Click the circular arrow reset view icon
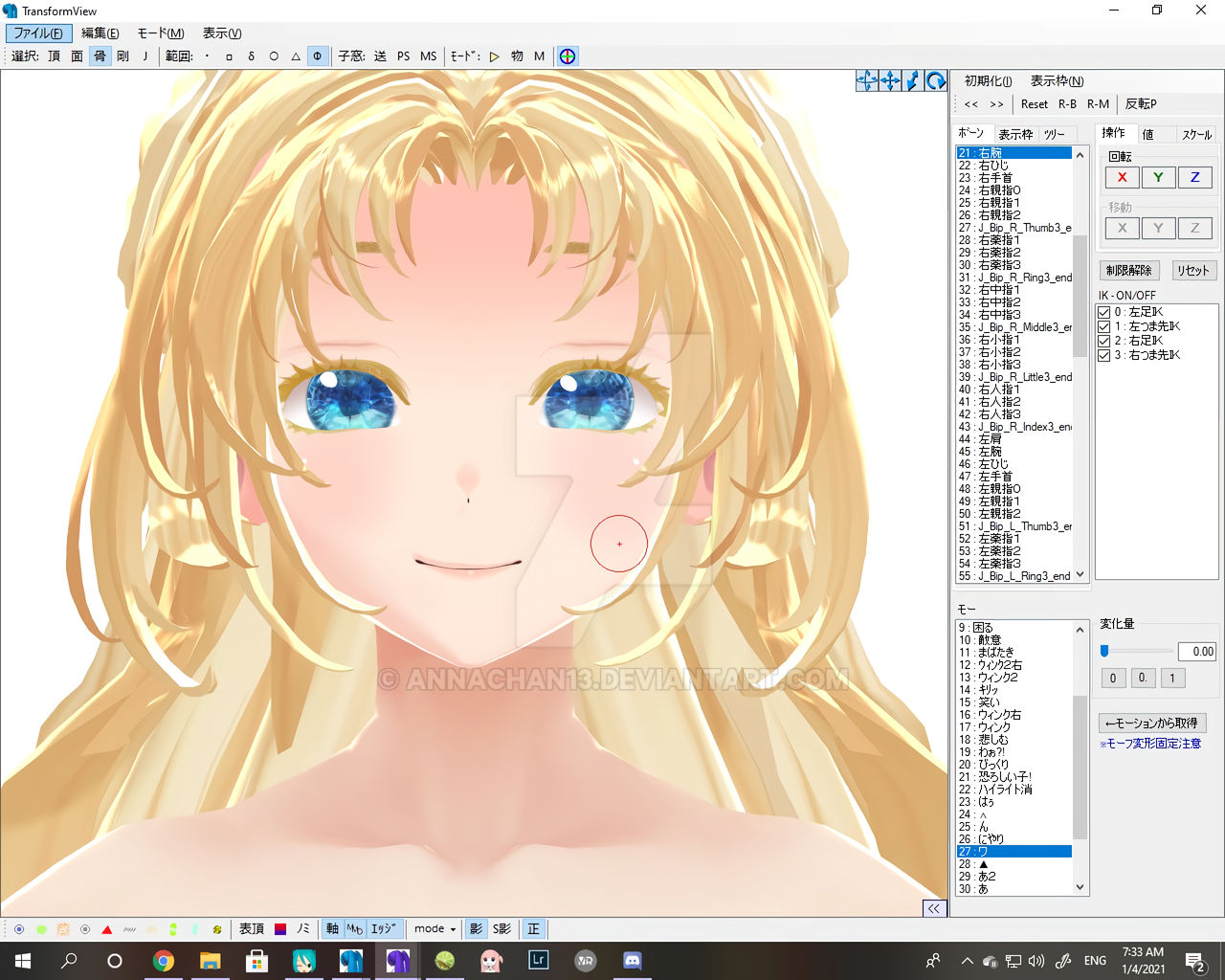Image resolution: width=1225 pixels, height=980 pixels. pos(936,80)
